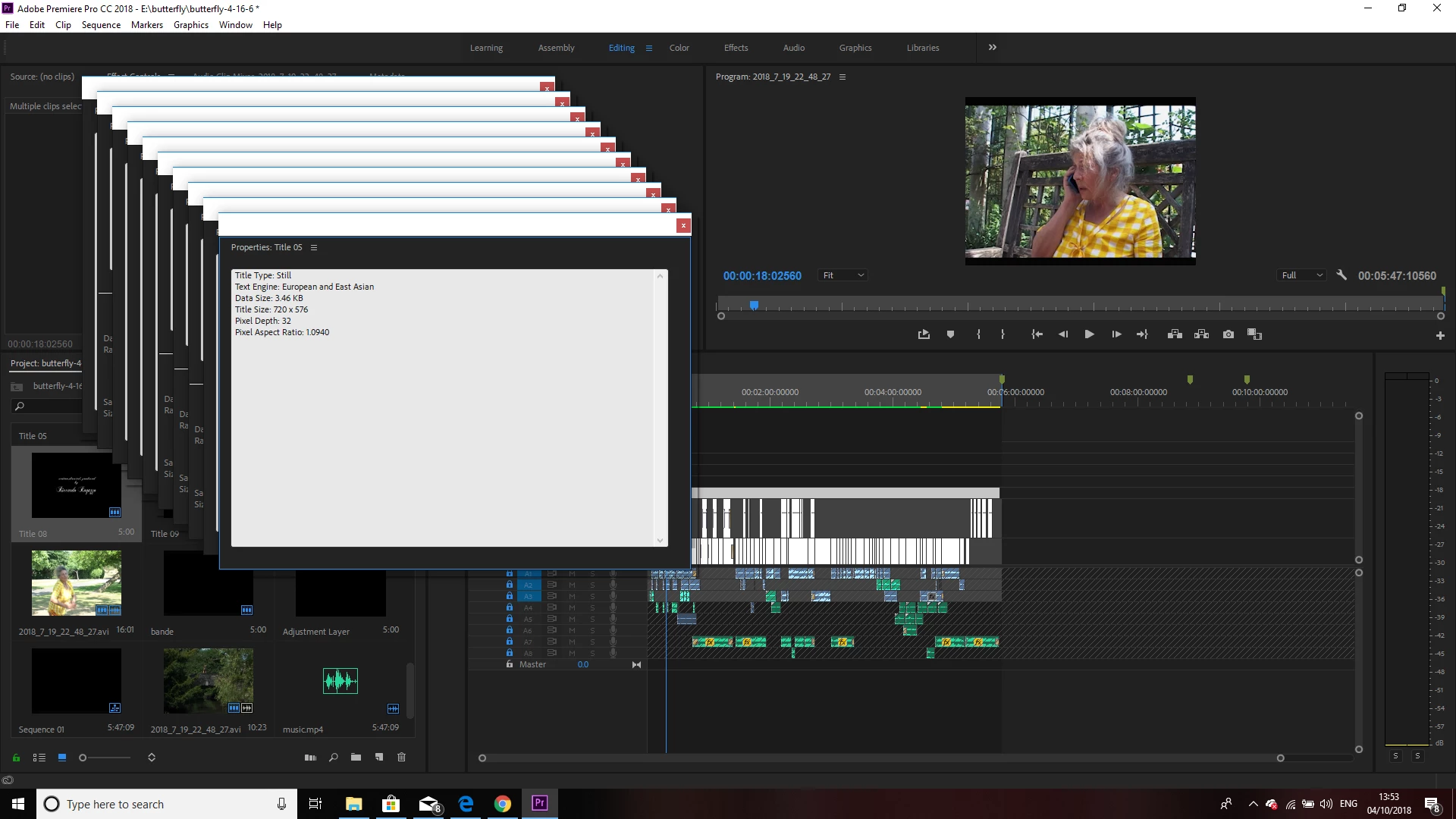Click the Program monitor settings wrench icon
The image size is (1456, 819).
click(x=1341, y=275)
